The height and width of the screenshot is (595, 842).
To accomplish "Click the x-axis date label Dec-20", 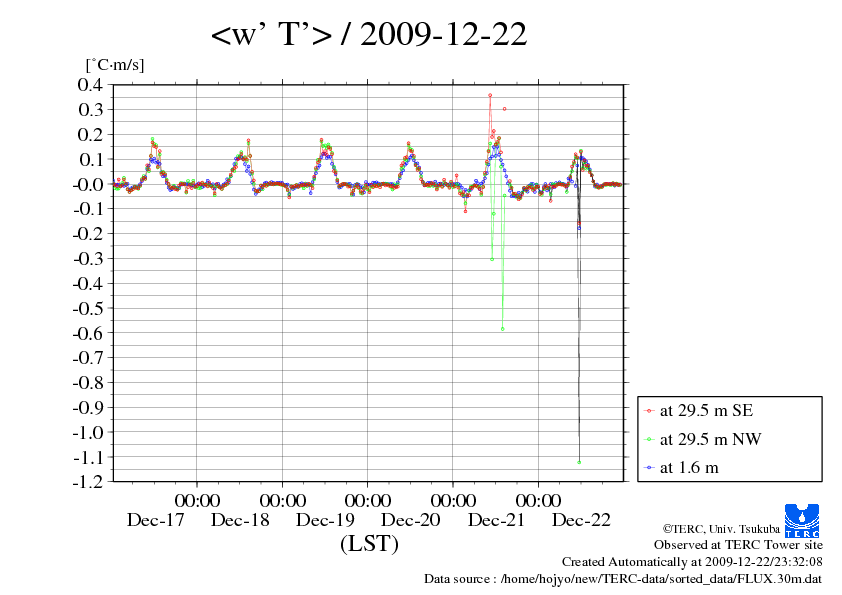I will [411, 520].
